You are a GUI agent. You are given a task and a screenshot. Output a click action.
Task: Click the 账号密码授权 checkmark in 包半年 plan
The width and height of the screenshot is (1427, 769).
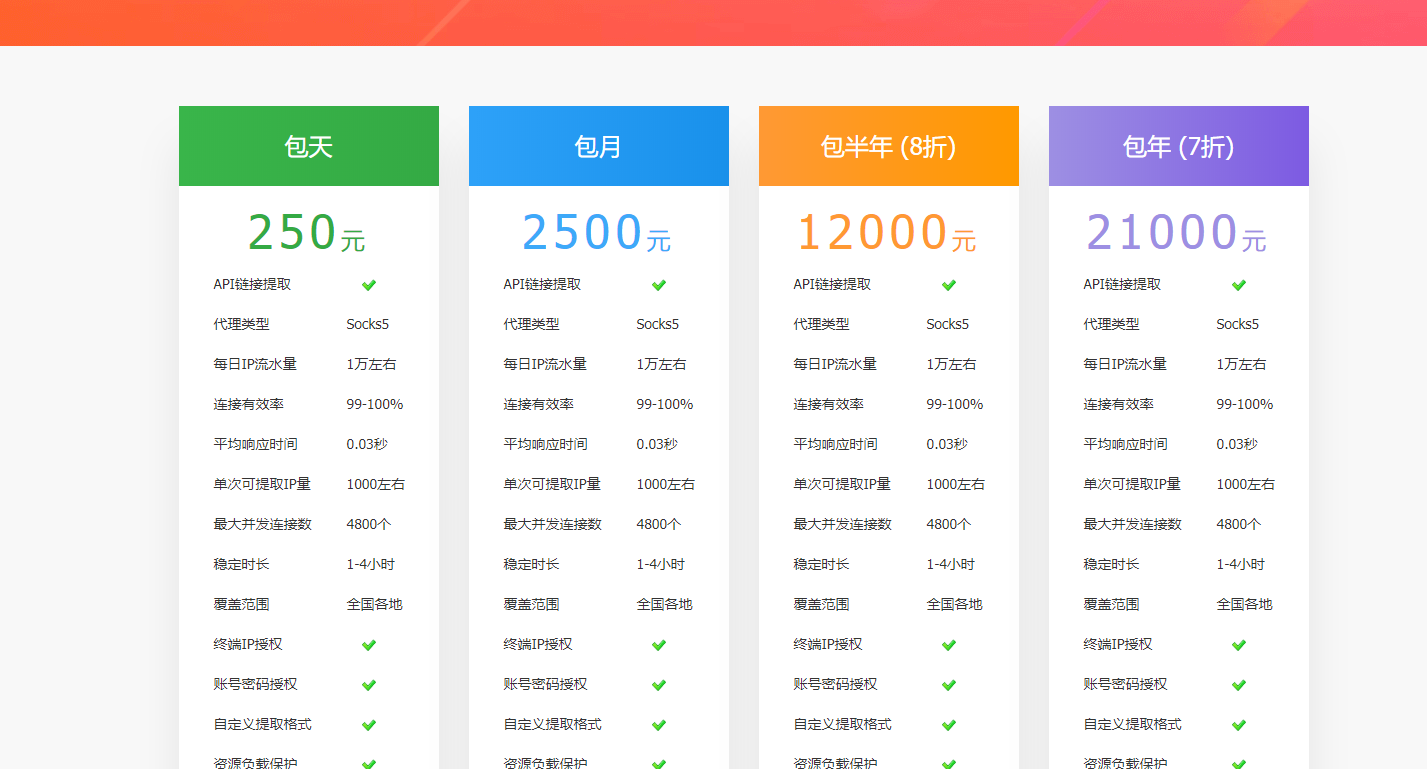[949, 685]
